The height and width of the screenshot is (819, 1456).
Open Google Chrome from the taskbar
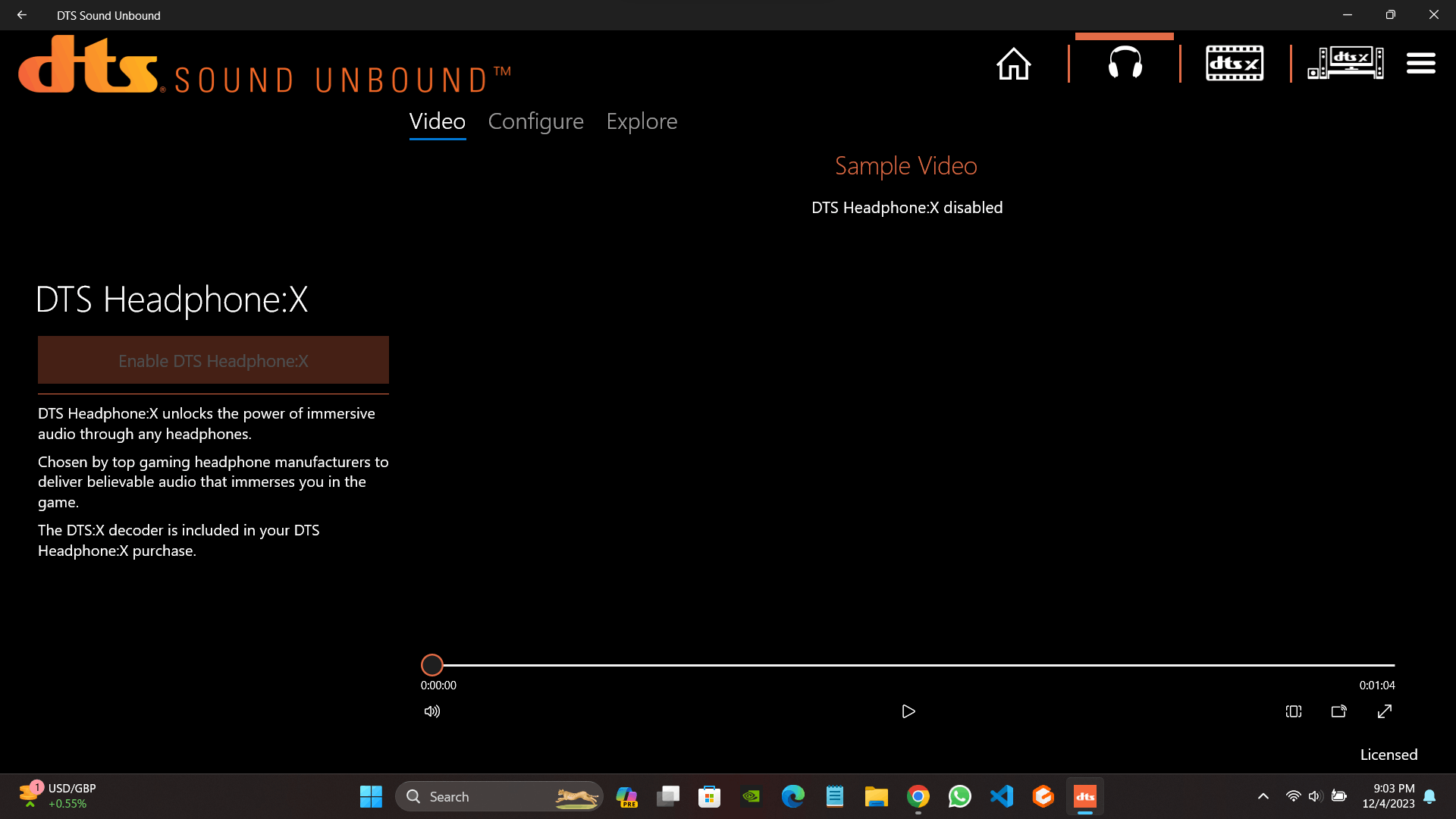(918, 796)
